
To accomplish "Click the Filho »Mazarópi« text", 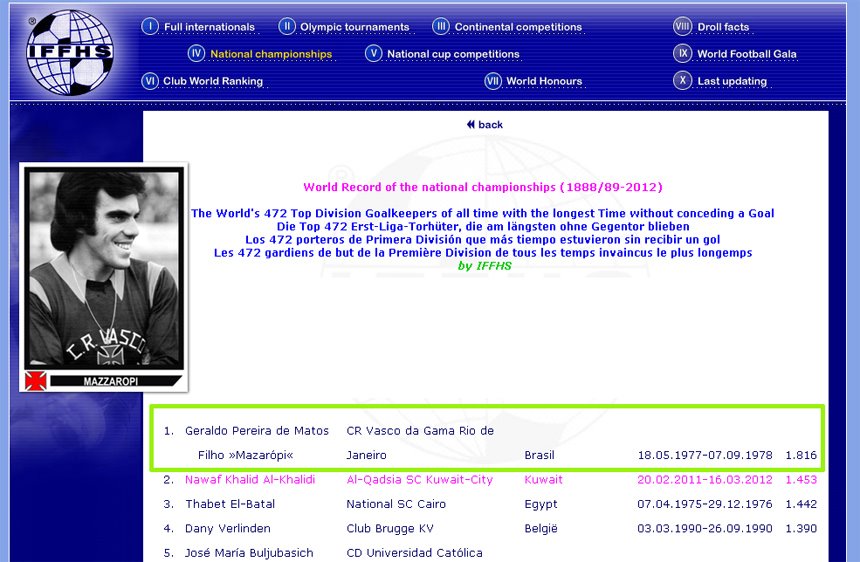I will click(246, 455).
